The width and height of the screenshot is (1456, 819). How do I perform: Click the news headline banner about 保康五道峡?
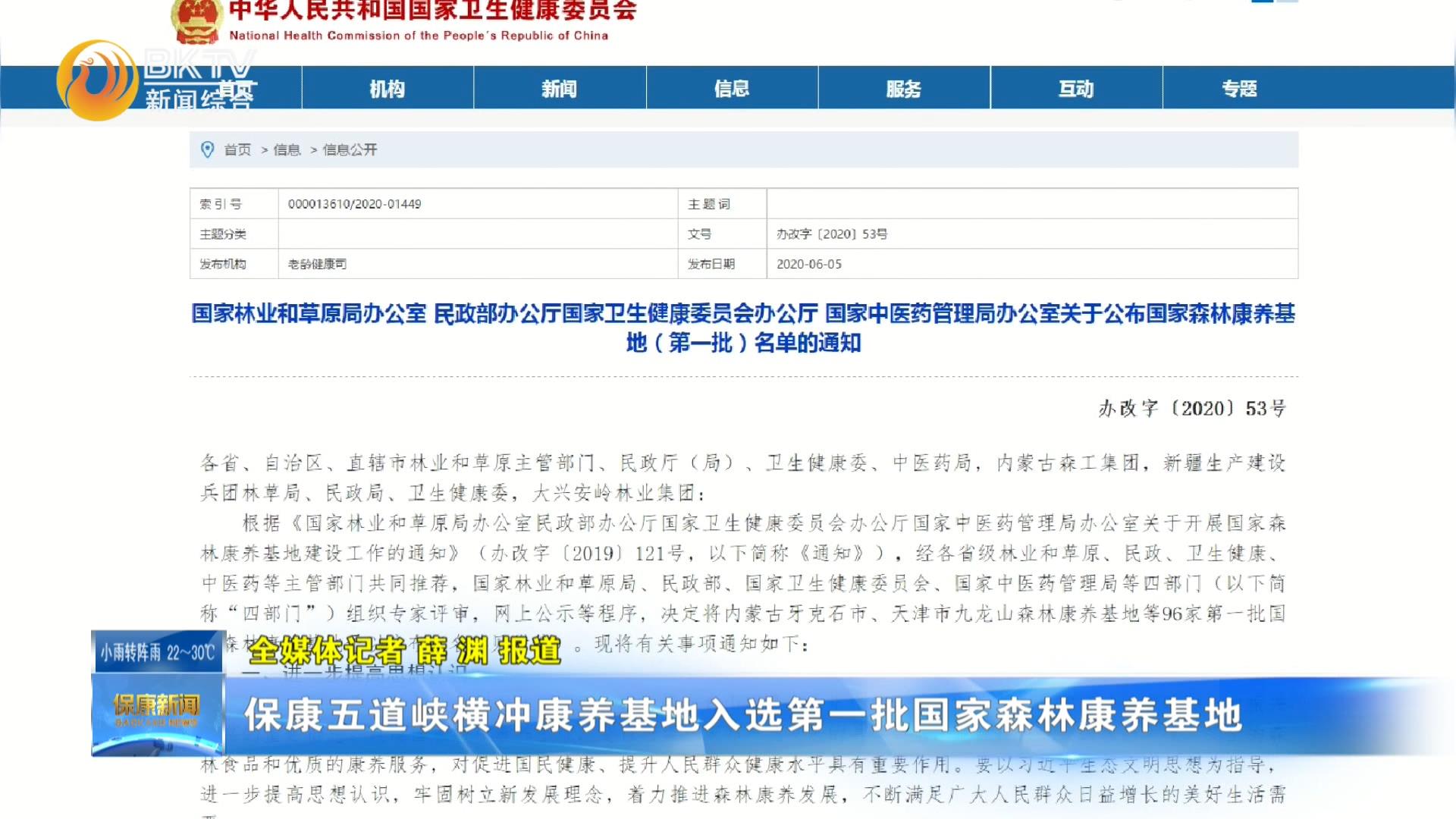point(743,715)
